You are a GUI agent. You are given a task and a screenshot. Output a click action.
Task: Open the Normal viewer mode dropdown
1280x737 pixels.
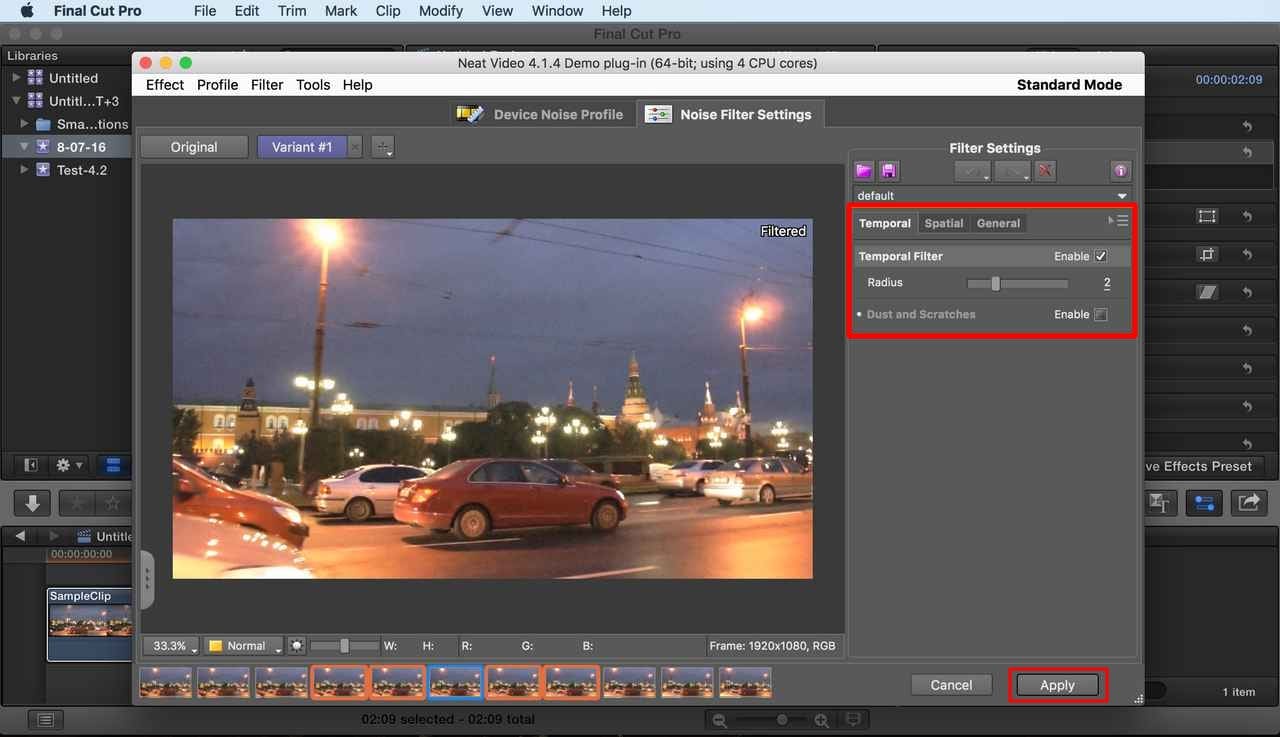(x=244, y=646)
